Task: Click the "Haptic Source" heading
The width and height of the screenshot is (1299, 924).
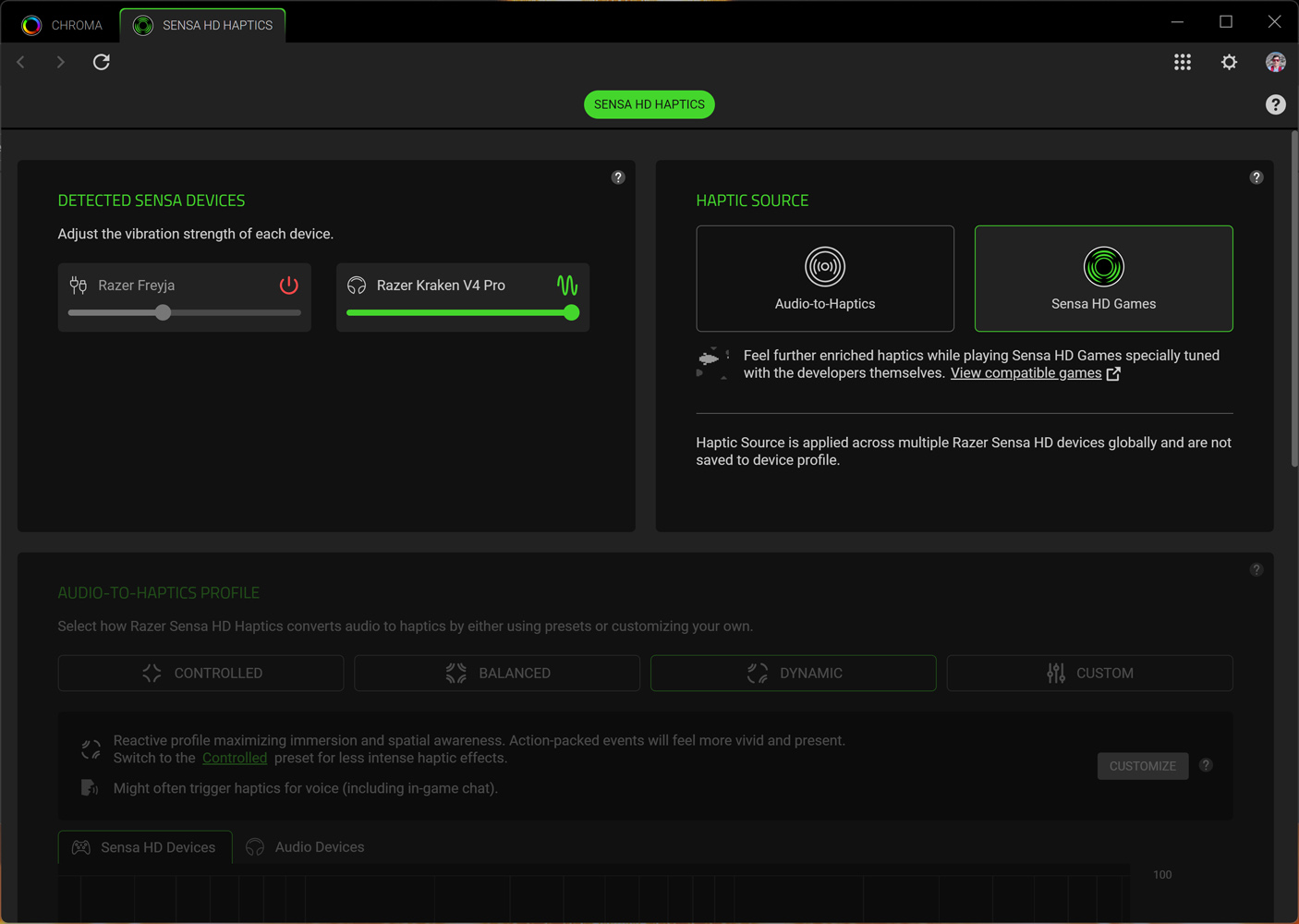Action: pyautogui.click(x=752, y=201)
